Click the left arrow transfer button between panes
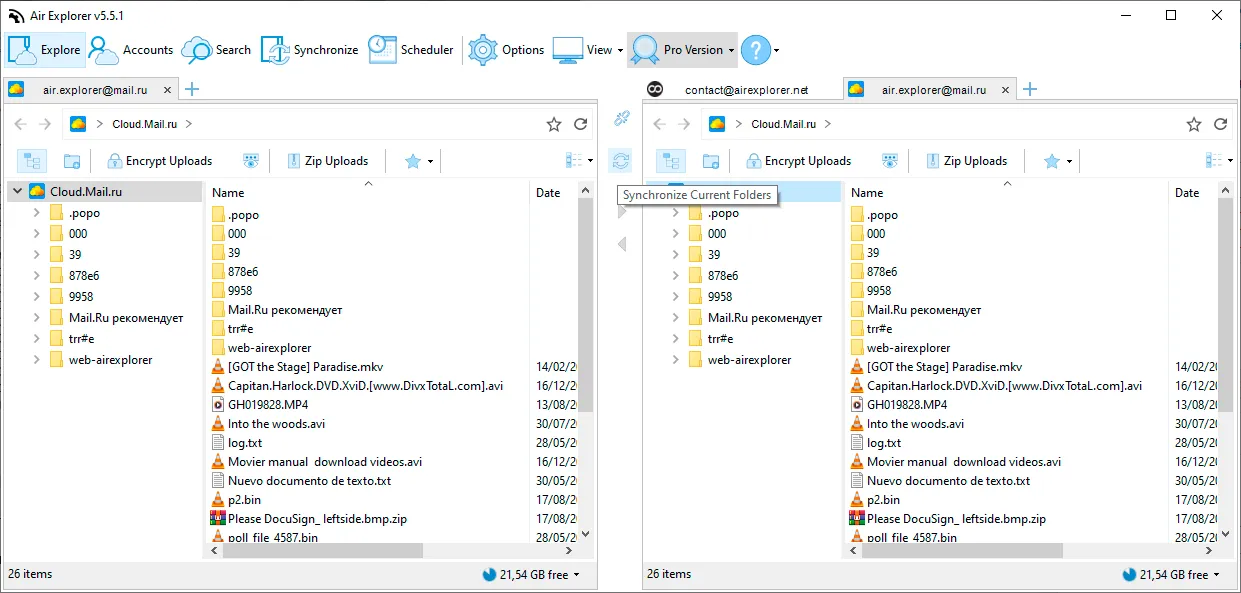The image size is (1241, 593). [x=621, y=245]
